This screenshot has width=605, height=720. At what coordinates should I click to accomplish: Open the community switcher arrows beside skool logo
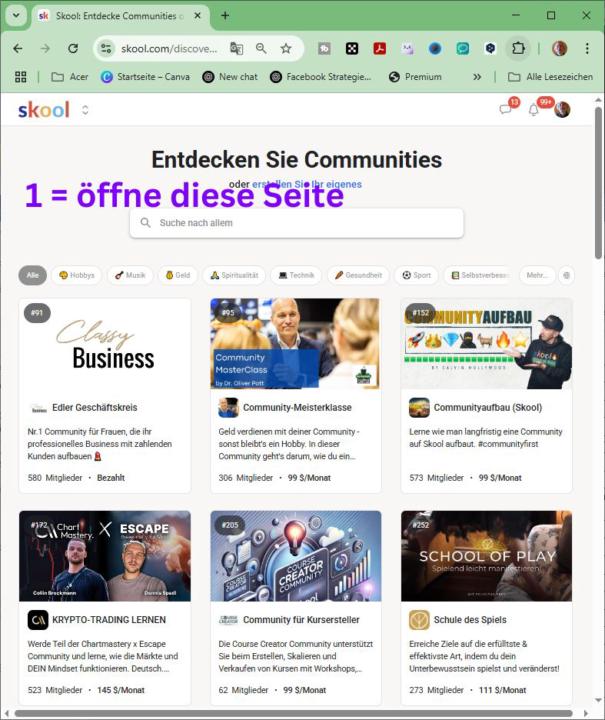click(x=85, y=110)
